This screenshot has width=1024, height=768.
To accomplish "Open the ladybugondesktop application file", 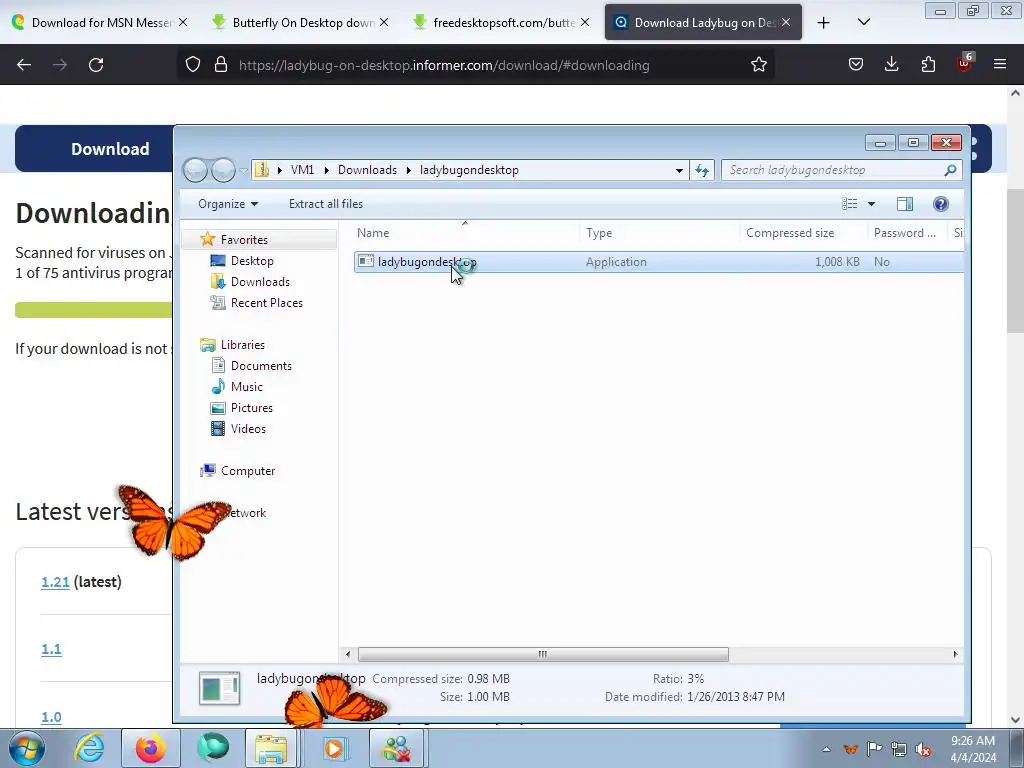I will coord(427,262).
